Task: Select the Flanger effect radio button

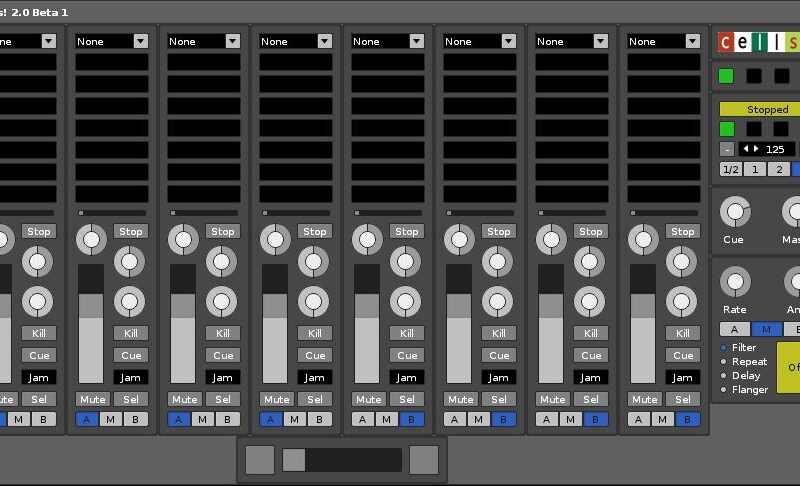Action: pyautogui.click(x=724, y=390)
